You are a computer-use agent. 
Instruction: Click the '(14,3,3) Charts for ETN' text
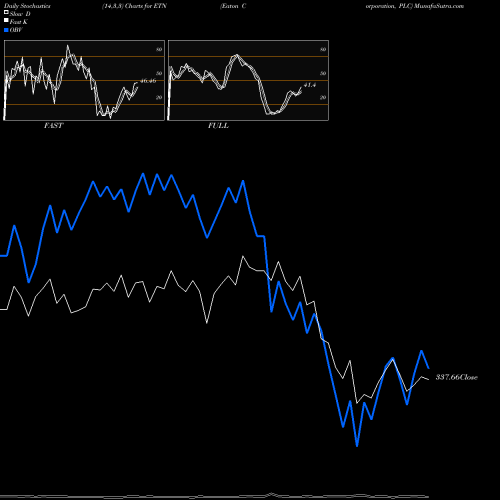(134, 6)
